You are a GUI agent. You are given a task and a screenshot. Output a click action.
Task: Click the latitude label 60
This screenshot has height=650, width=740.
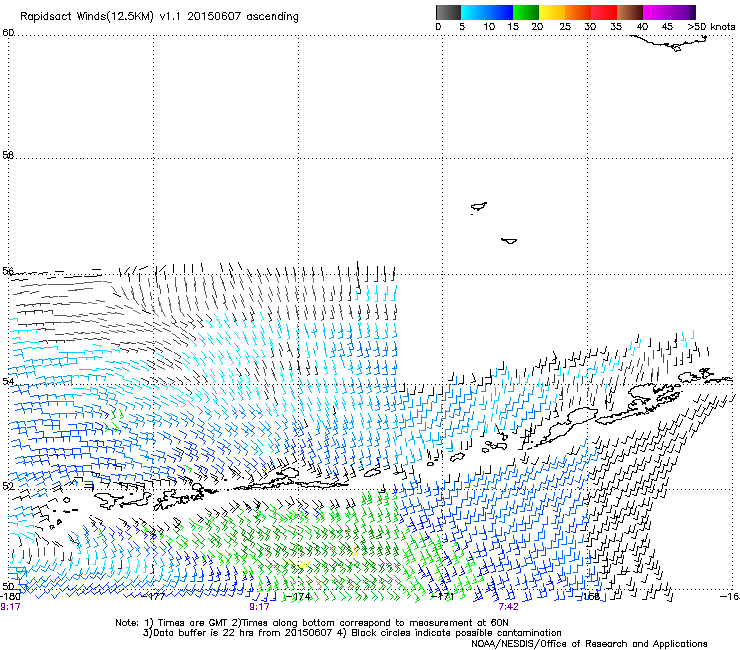(8, 33)
